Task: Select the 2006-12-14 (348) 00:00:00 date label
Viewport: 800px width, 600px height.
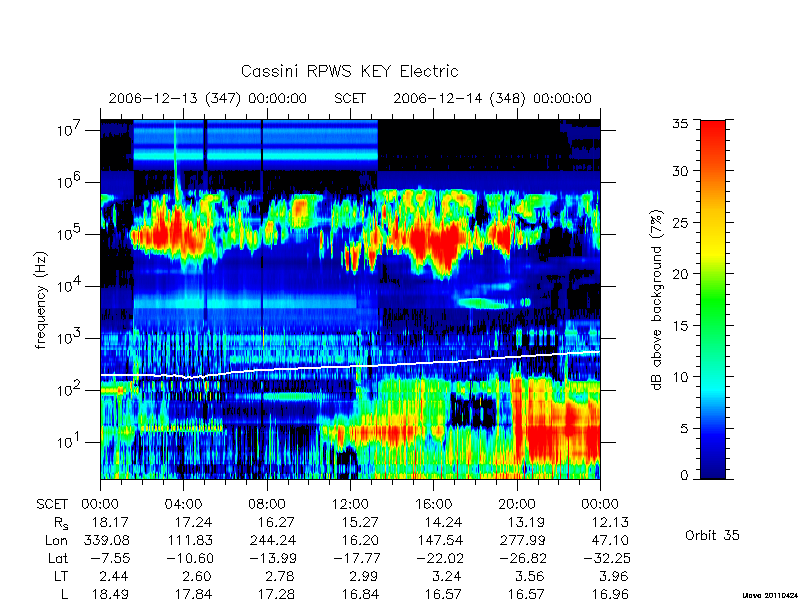Action: point(492,98)
